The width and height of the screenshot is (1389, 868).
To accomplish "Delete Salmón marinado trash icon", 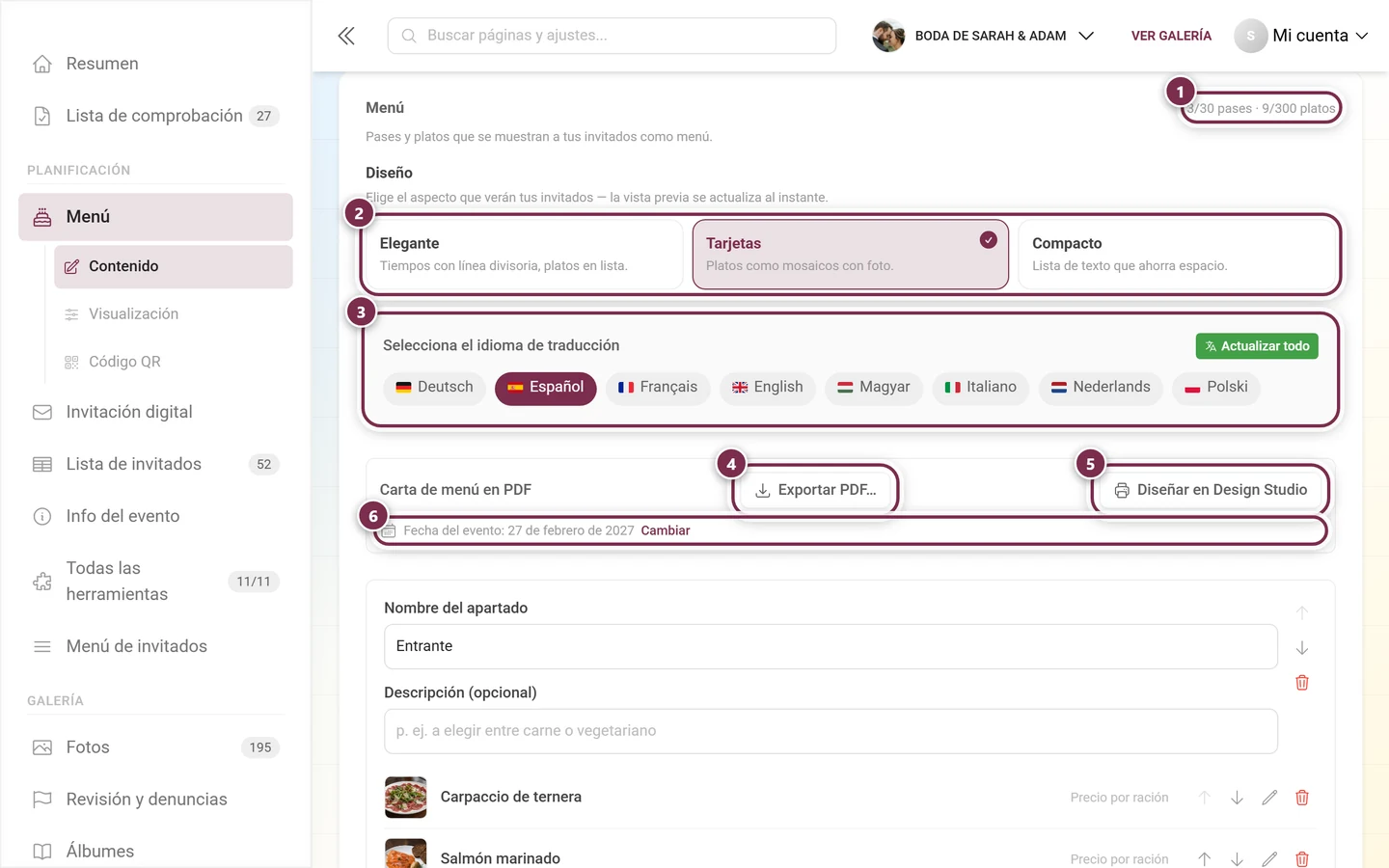I will (1302, 858).
